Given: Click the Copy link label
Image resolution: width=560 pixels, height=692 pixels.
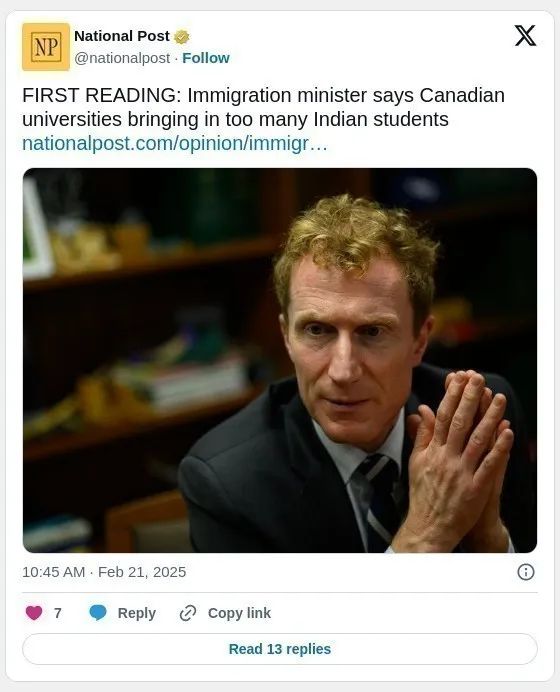Looking at the screenshot, I should [239, 613].
